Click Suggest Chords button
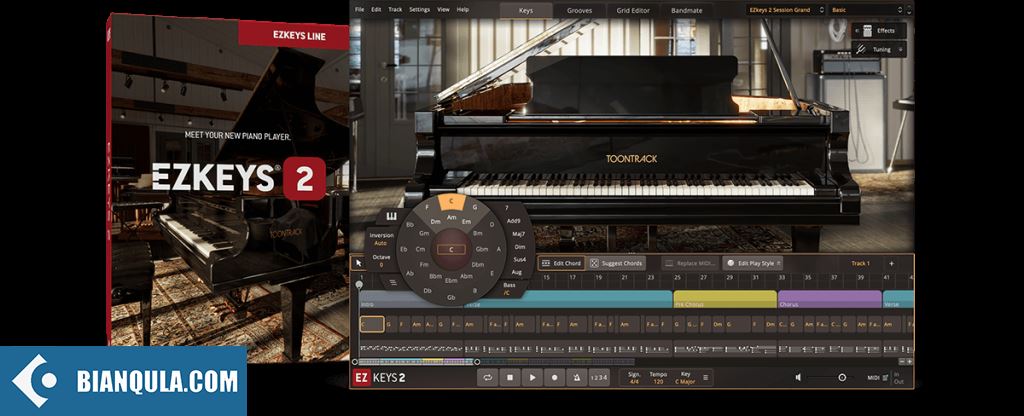1024x416 pixels. [x=616, y=263]
